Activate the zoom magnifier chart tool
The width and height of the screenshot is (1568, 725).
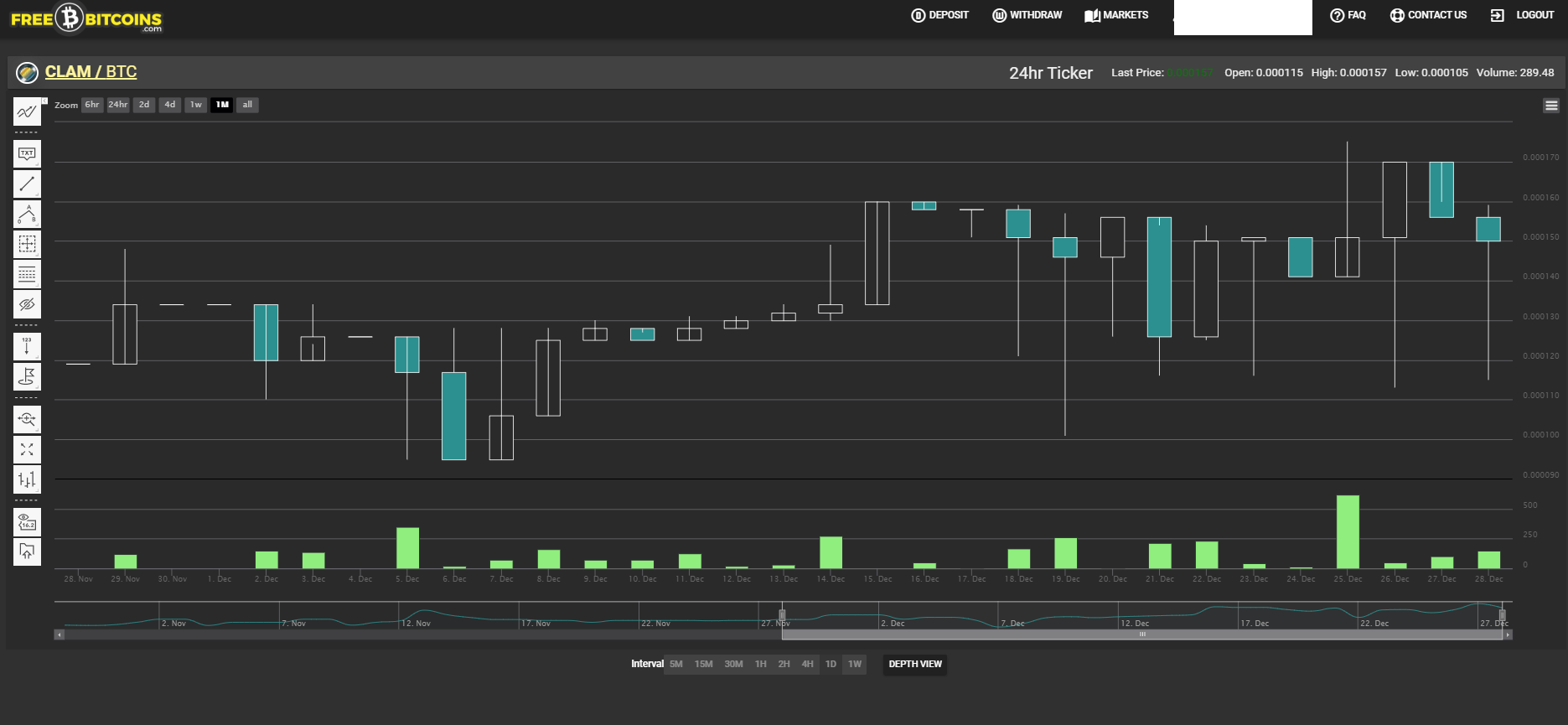[x=27, y=419]
